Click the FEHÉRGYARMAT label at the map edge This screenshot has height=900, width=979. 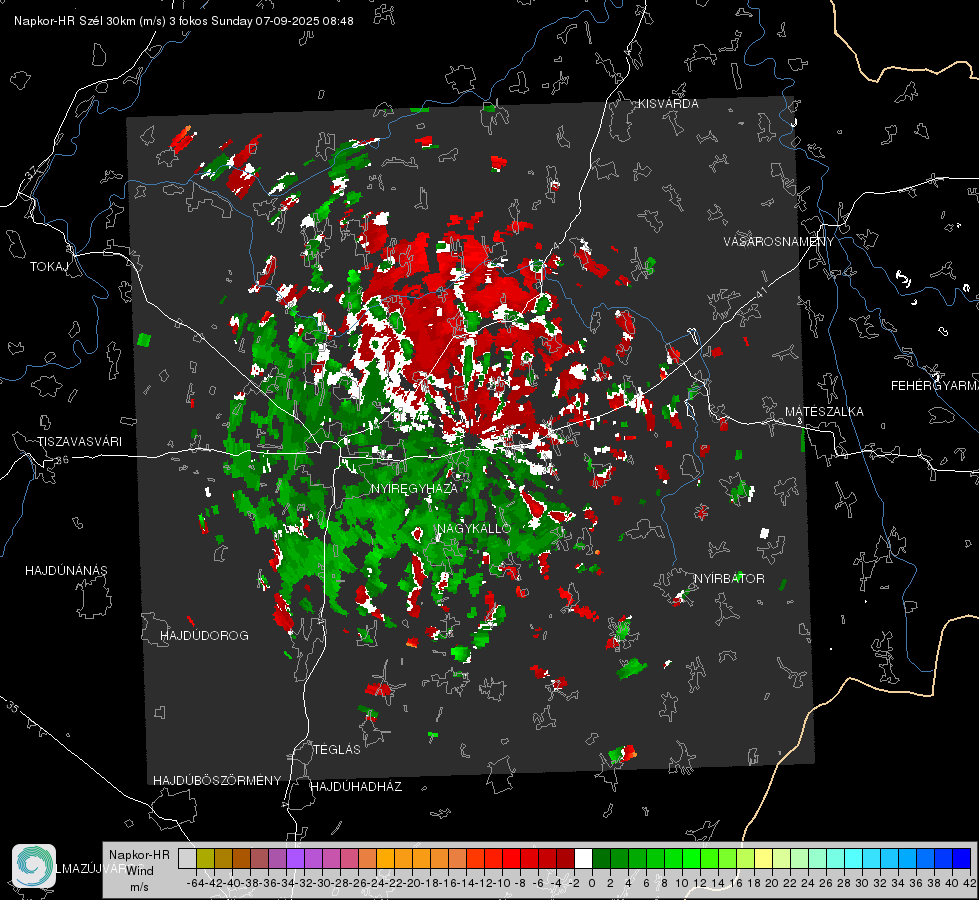pyautogui.click(x=935, y=386)
